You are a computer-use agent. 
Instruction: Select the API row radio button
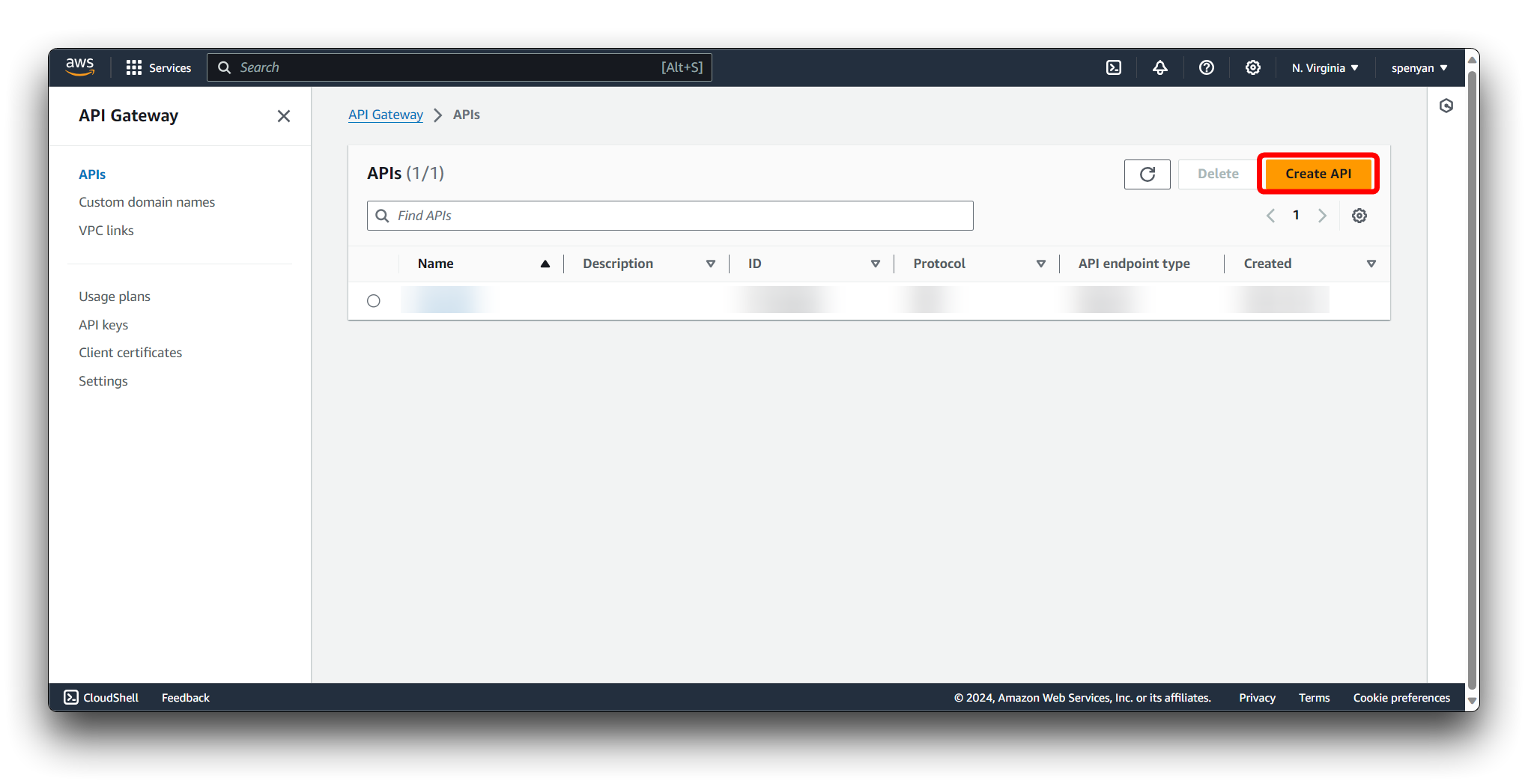(374, 301)
